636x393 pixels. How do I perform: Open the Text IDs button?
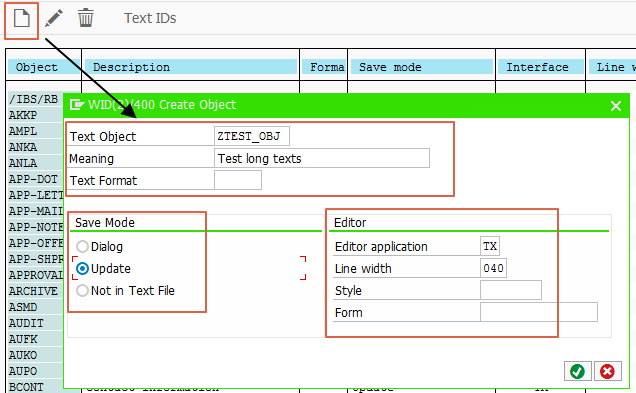click(150, 18)
